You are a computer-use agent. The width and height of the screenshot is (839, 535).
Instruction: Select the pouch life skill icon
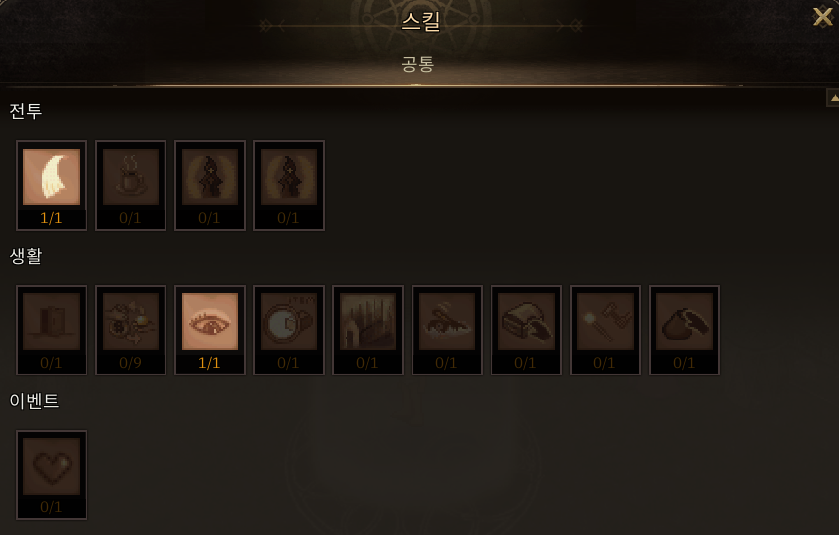coord(684,330)
